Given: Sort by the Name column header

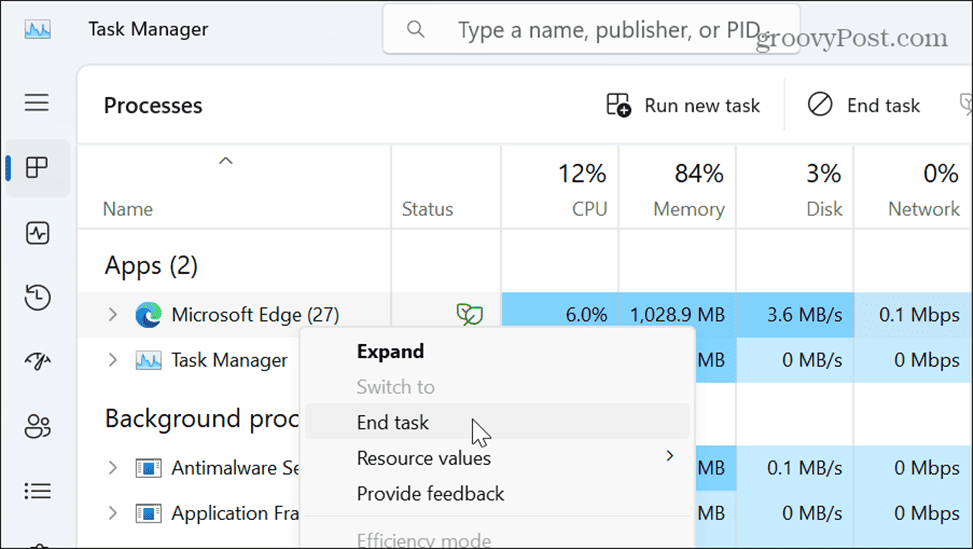Looking at the screenshot, I should [x=128, y=209].
